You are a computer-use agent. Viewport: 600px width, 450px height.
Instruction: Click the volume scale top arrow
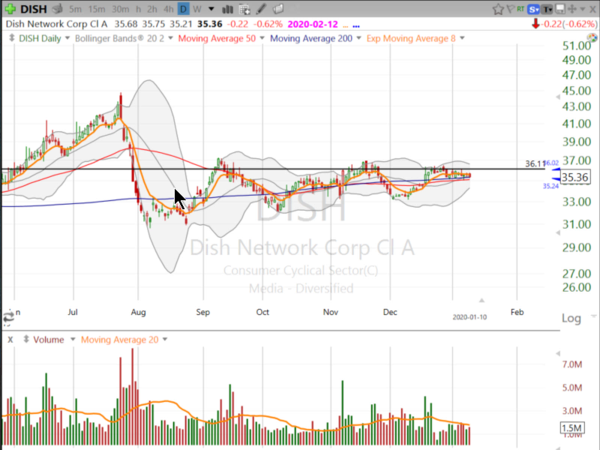(558, 353)
